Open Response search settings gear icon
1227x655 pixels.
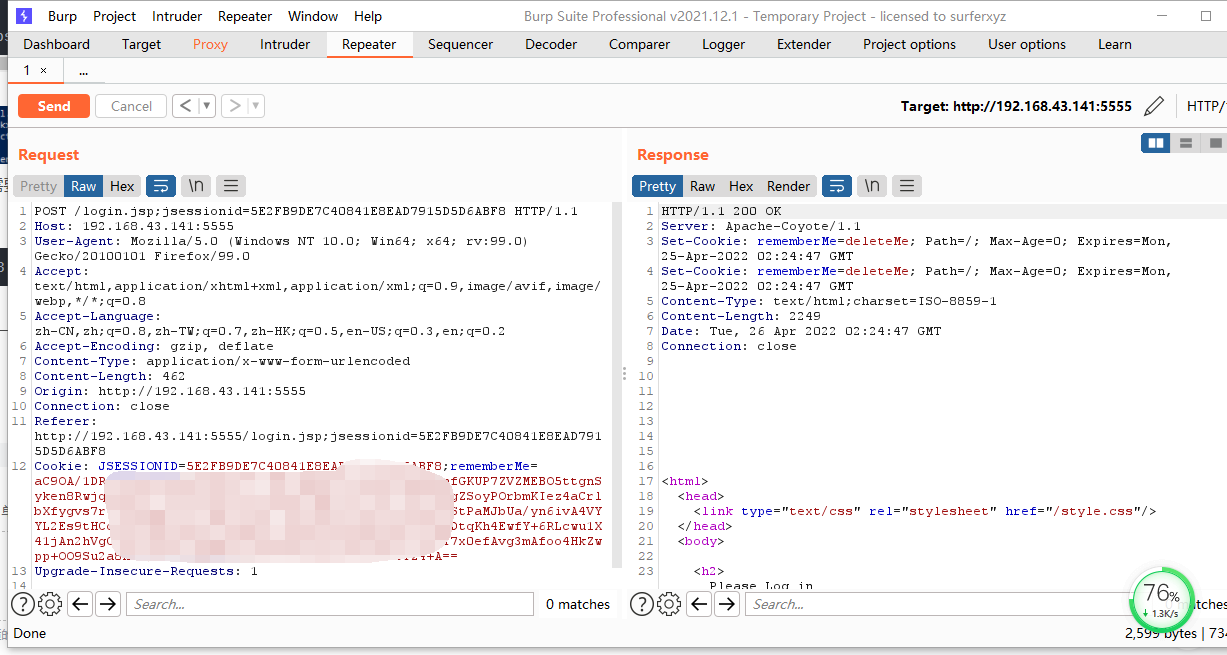(669, 604)
